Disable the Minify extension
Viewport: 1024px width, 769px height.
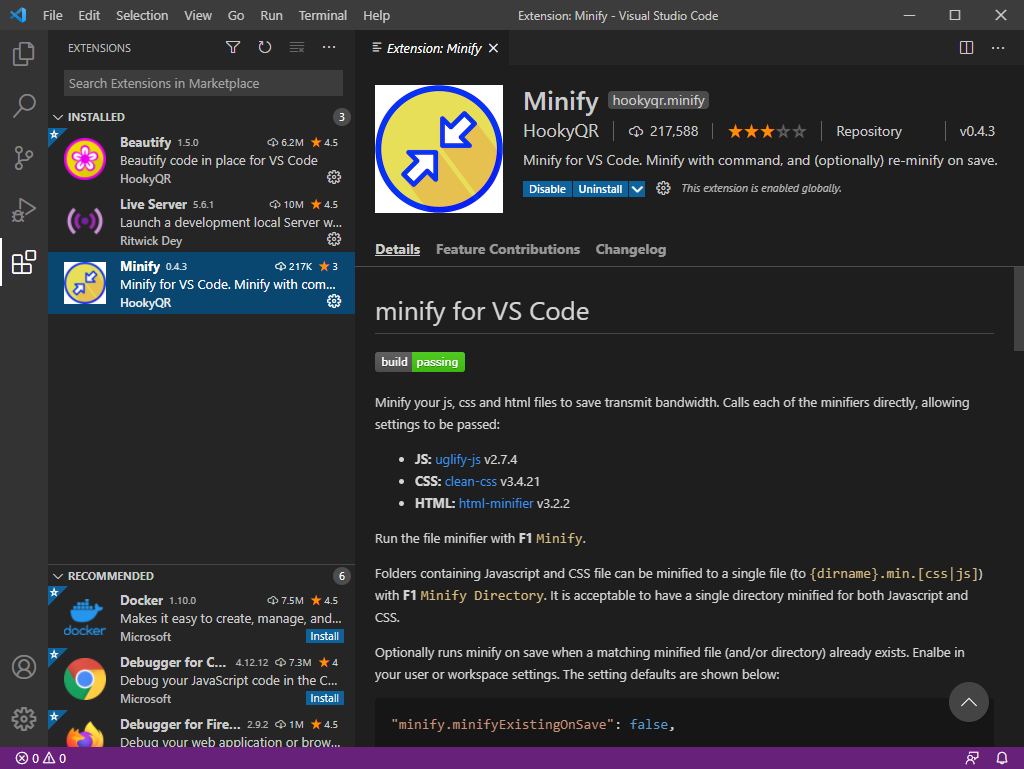click(x=547, y=189)
